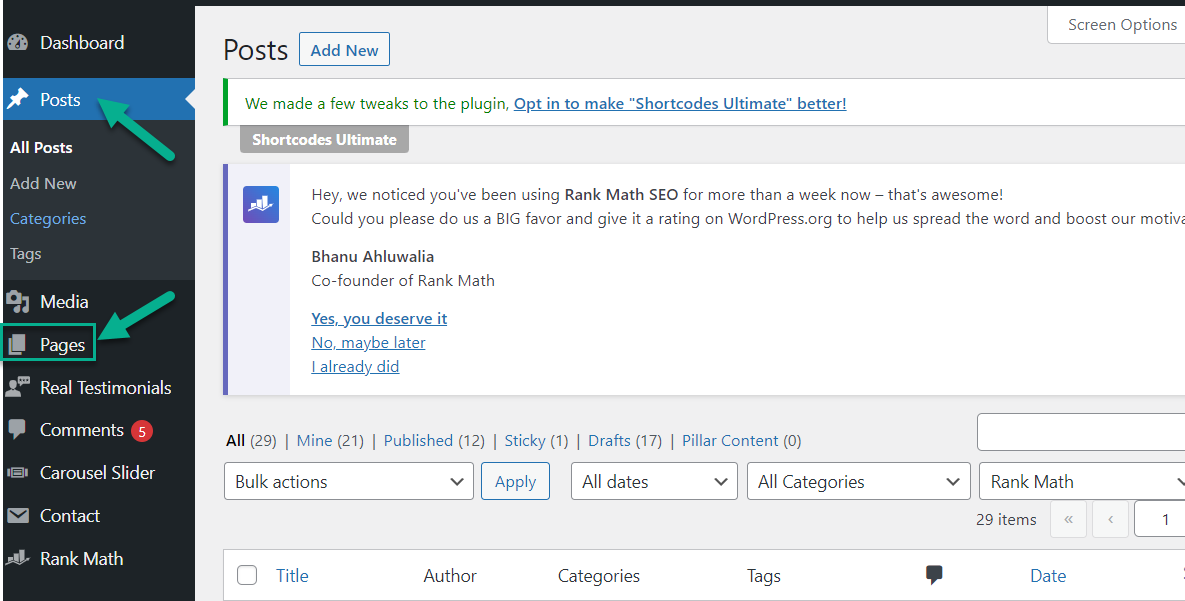The width and height of the screenshot is (1185, 601).
Task: Click the Shortcodes Ultimate label button
Action: coord(324,140)
